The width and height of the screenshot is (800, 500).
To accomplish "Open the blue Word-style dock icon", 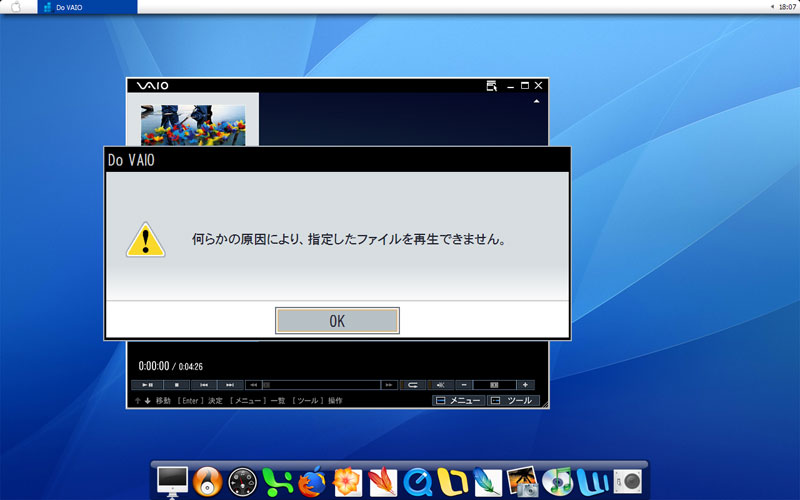I will click(x=593, y=482).
